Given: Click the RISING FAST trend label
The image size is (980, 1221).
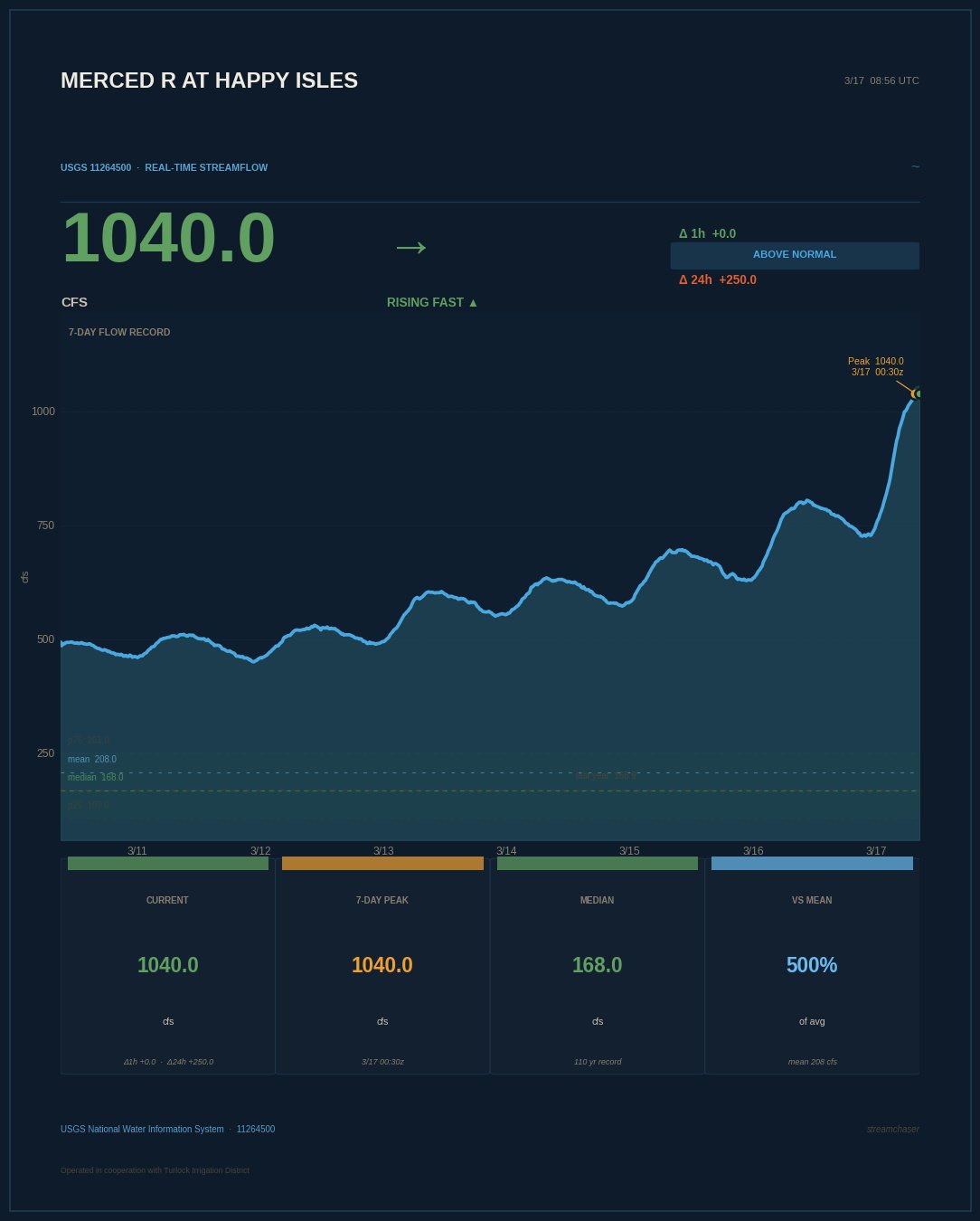Looking at the screenshot, I should pos(432,302).
